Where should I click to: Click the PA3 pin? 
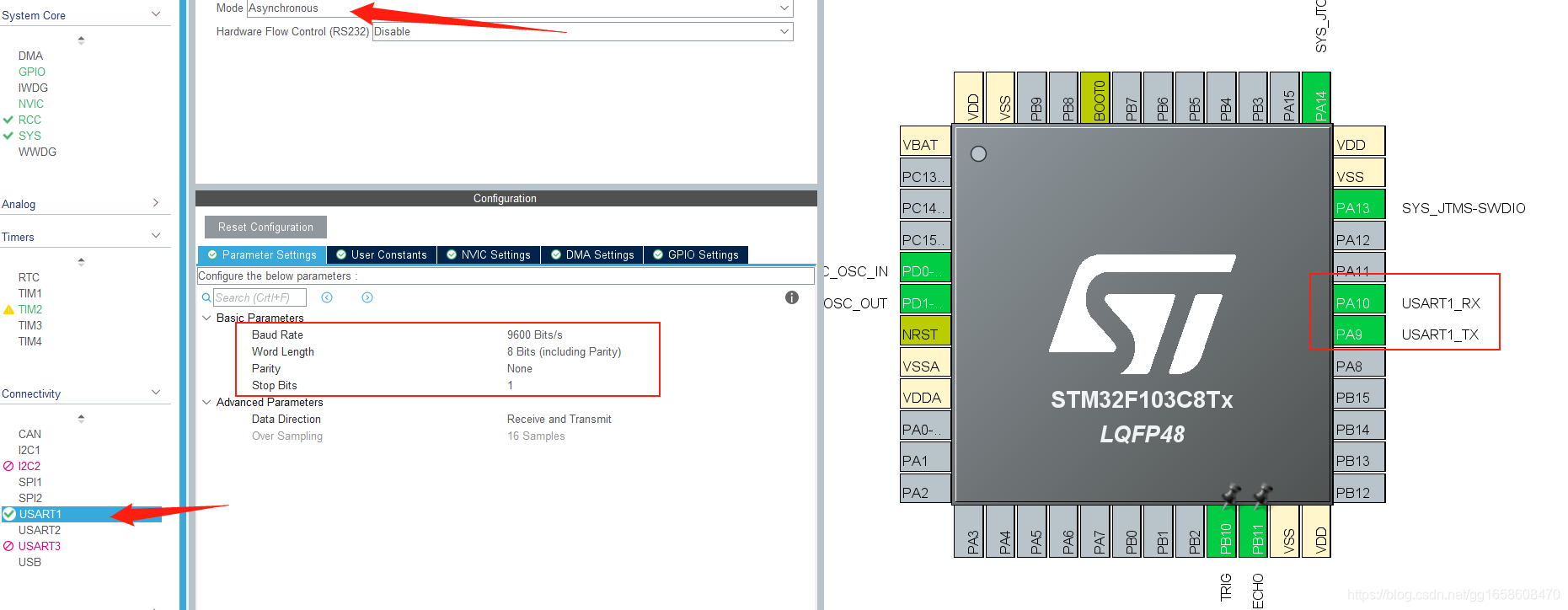(x=969, y=531)
